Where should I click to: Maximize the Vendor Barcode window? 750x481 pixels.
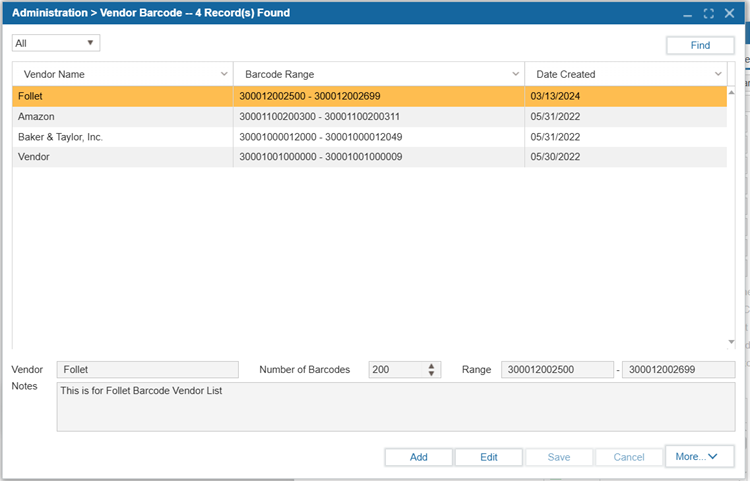click(x=708, y=14)
